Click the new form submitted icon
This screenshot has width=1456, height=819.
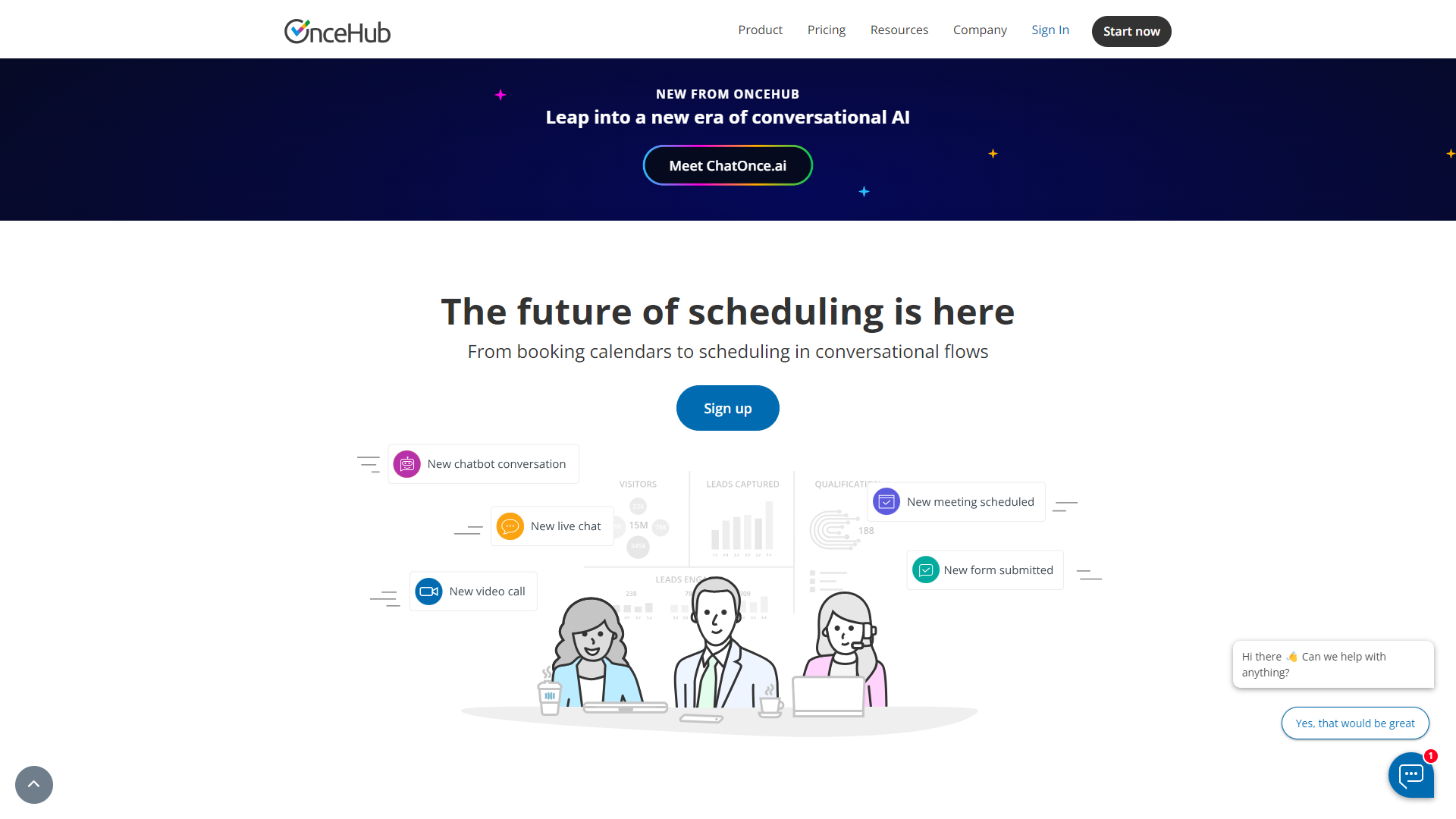point(925,570)
